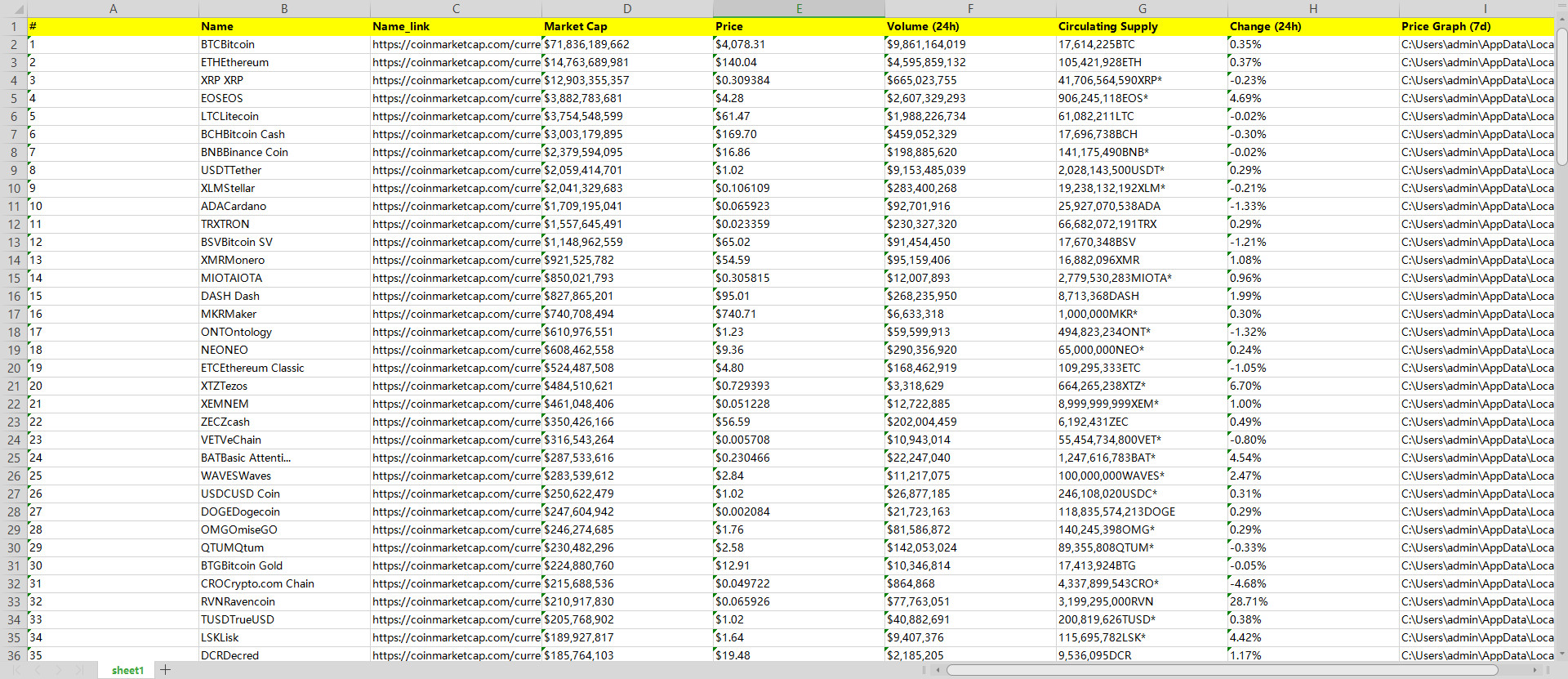Select column B header
Screen dimensions: 1568x679
[284, 8]
